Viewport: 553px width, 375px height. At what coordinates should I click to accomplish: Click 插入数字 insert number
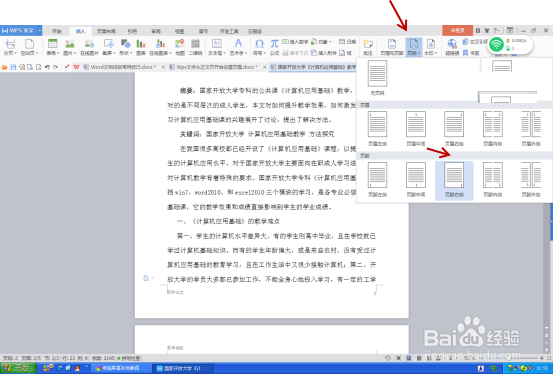[295, 42]
